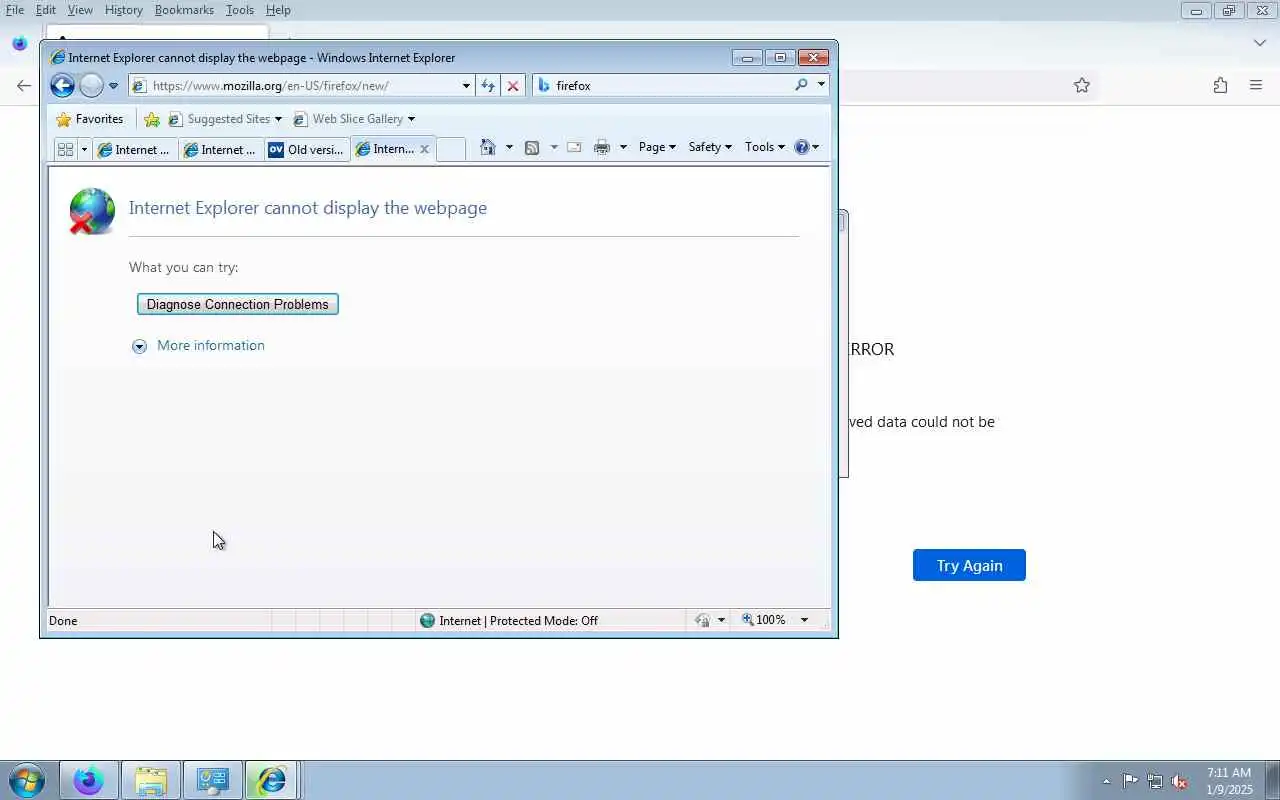Screen dimensions: 1280x800
Task: Click Try Again button in Firefox
Action: pyautogui.click(x=969, y=566)
